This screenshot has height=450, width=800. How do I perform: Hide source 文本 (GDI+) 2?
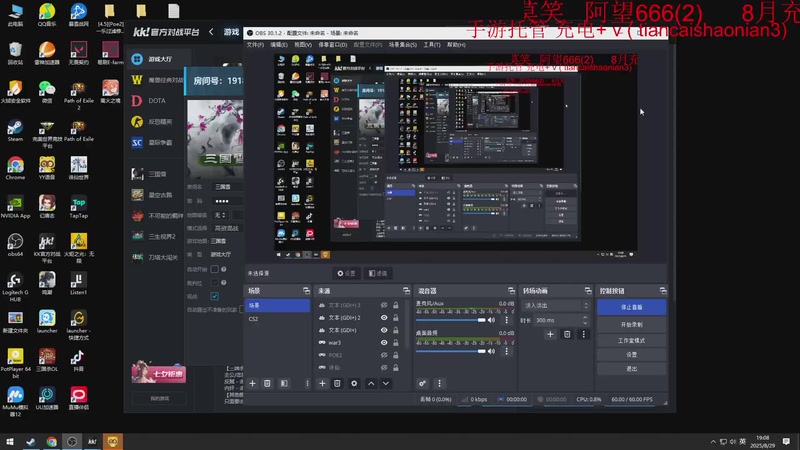click(384, 317)
